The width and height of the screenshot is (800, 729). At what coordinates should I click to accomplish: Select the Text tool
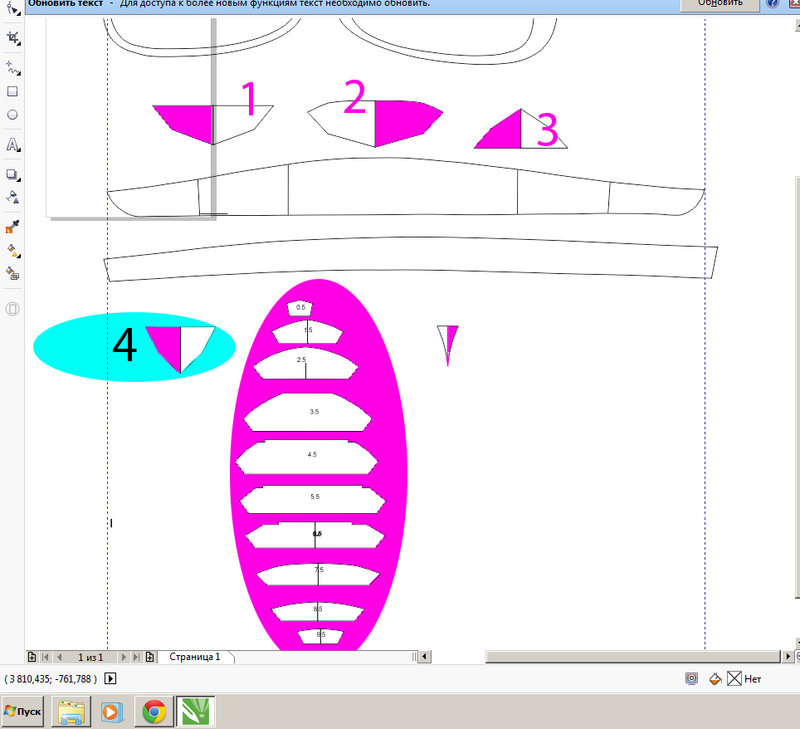click(12, 145)
